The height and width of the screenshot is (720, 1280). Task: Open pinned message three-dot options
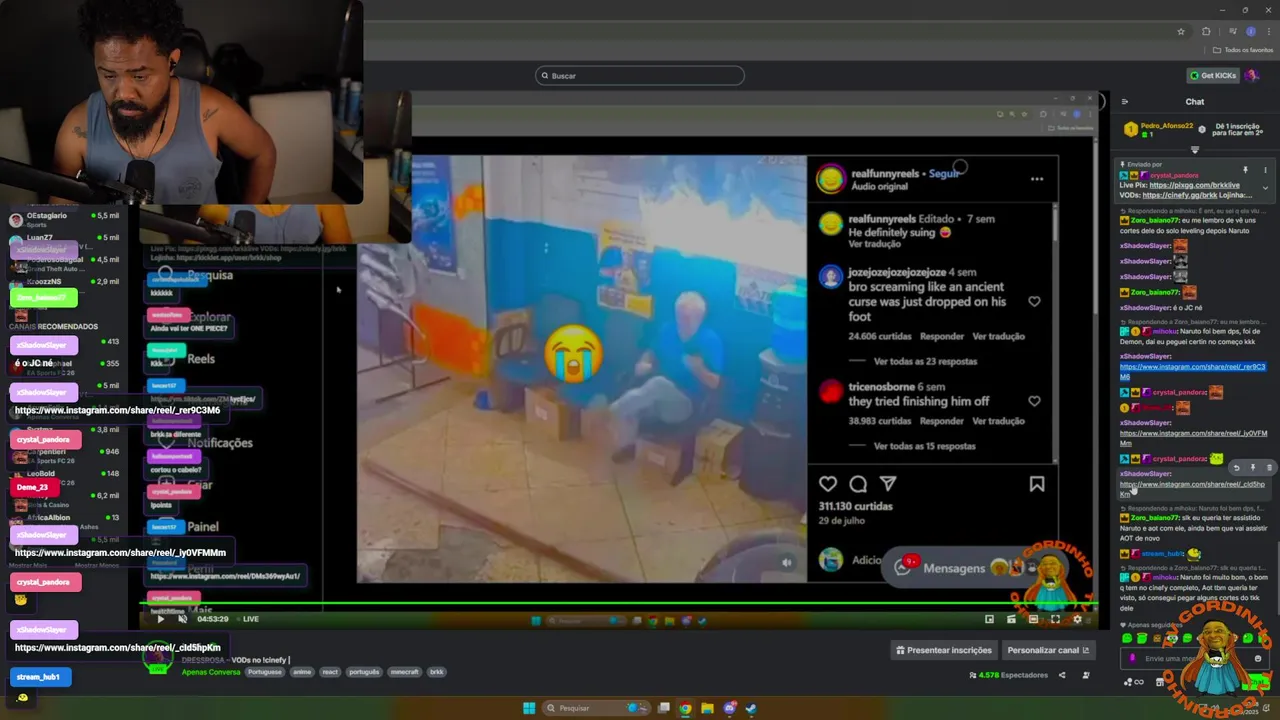click(1265, 170)
